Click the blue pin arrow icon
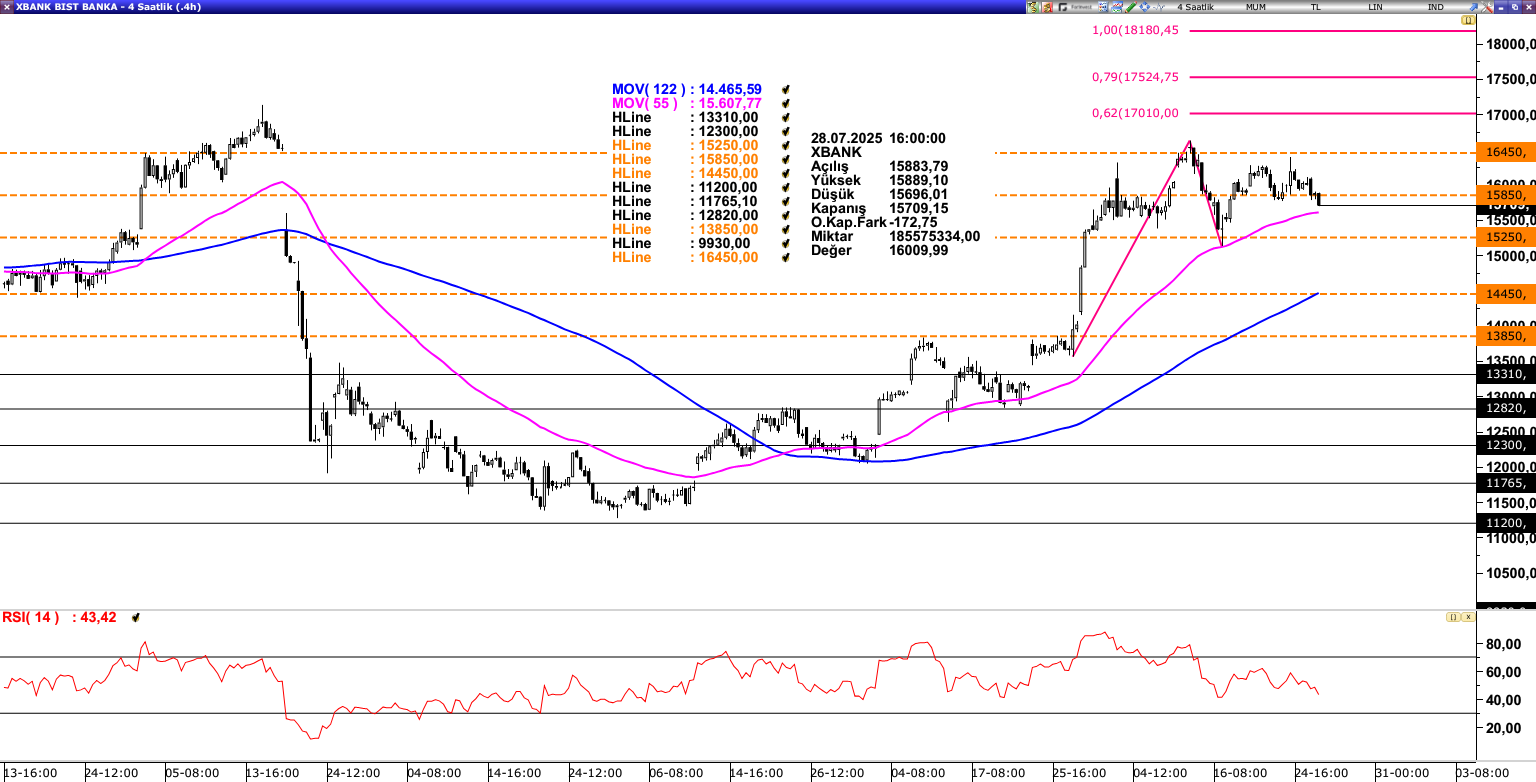The image size is (1536, 782). pyautogui.click(x=1473, y=7)
